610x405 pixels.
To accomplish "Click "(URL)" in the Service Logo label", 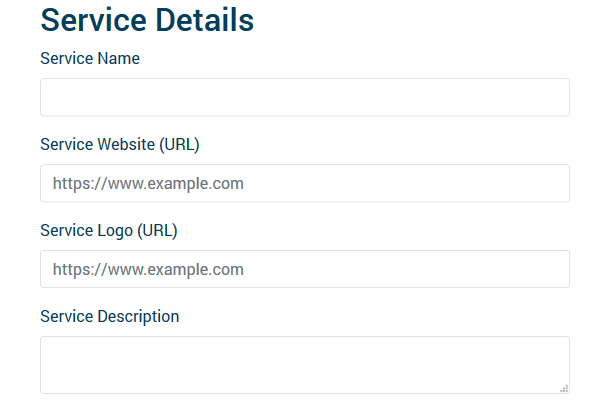I will click(x=157, y=231).
